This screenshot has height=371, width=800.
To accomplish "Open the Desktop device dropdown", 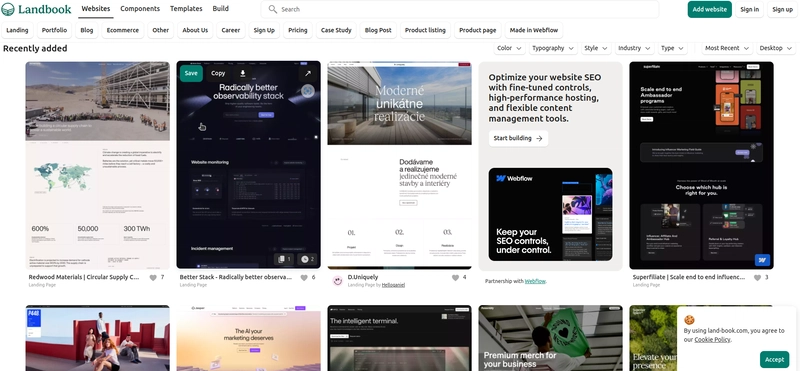I will click(x=776, y=48).
